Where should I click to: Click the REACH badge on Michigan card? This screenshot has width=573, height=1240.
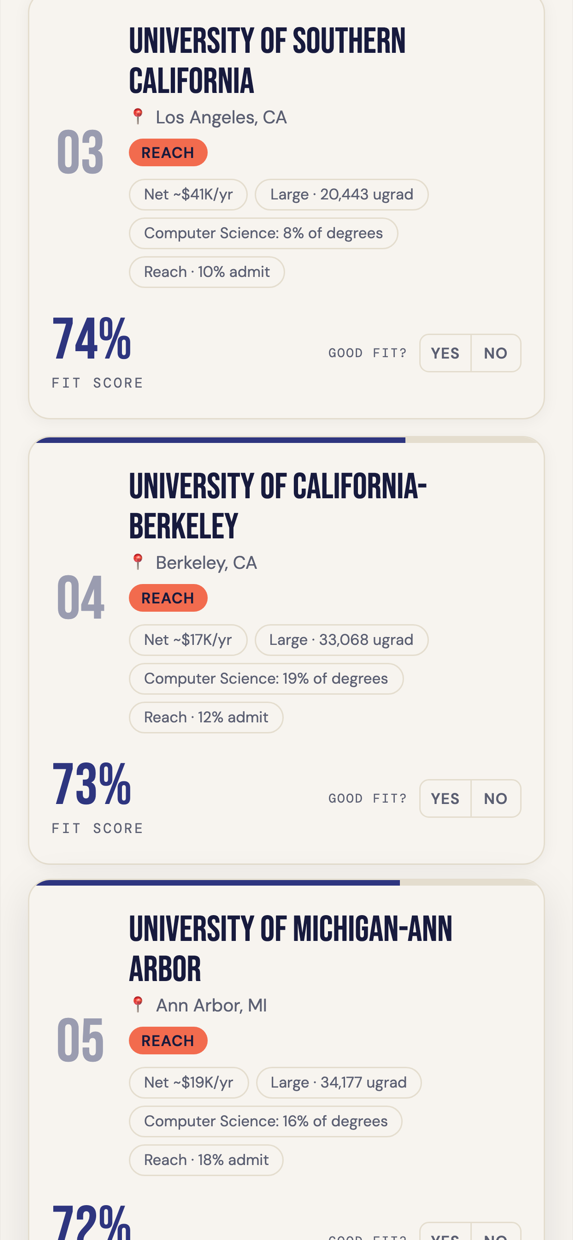168,1041
